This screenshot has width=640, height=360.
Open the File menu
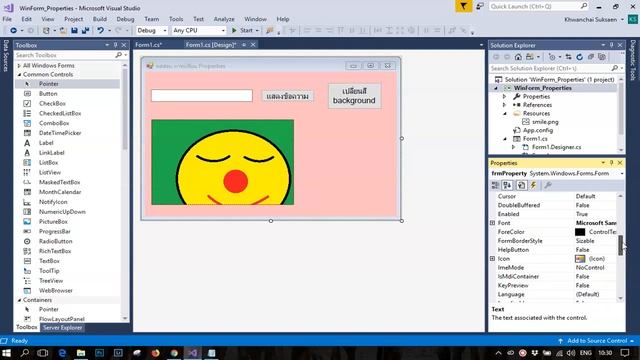pos(7,19)
